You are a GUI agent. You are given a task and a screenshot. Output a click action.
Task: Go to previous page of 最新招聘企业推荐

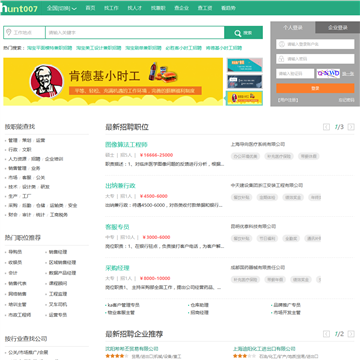pos(326,334)
